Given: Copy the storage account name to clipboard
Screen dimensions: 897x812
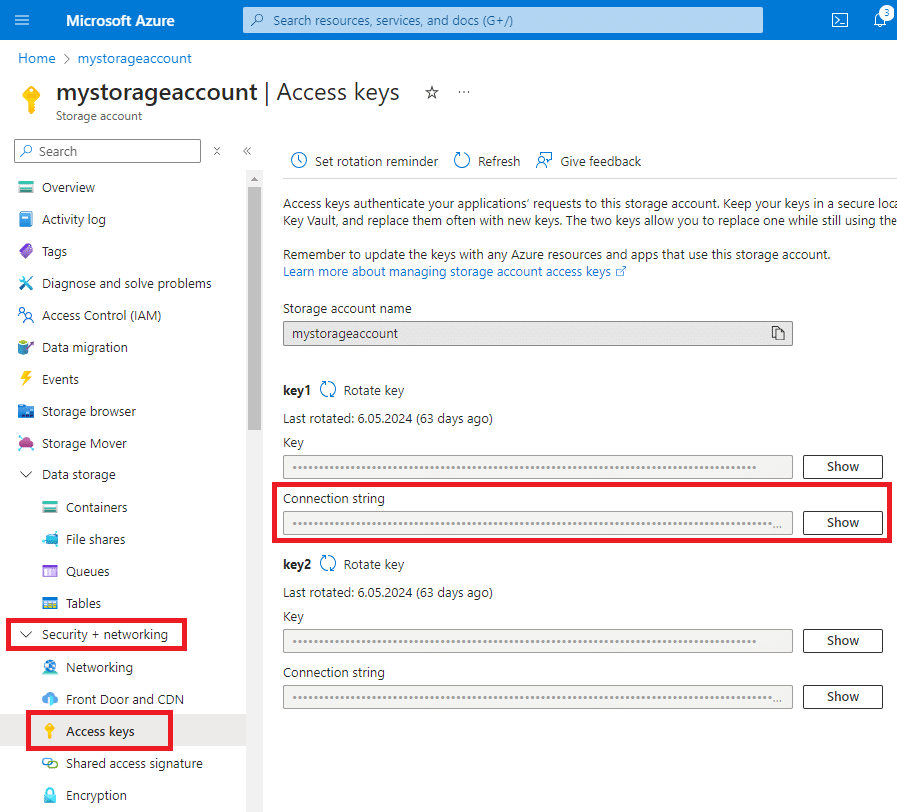Looking at the screenshot, I should [x=777, y=333].
